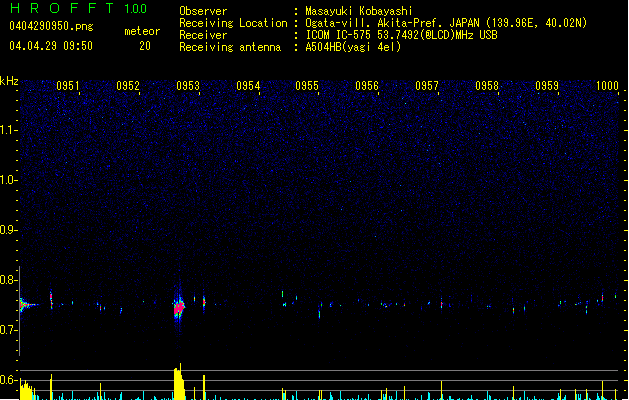The image size is (629, 400).
Task: Click the observer name Masayuki Kobayashi
Action: click(x=359, y=11)
